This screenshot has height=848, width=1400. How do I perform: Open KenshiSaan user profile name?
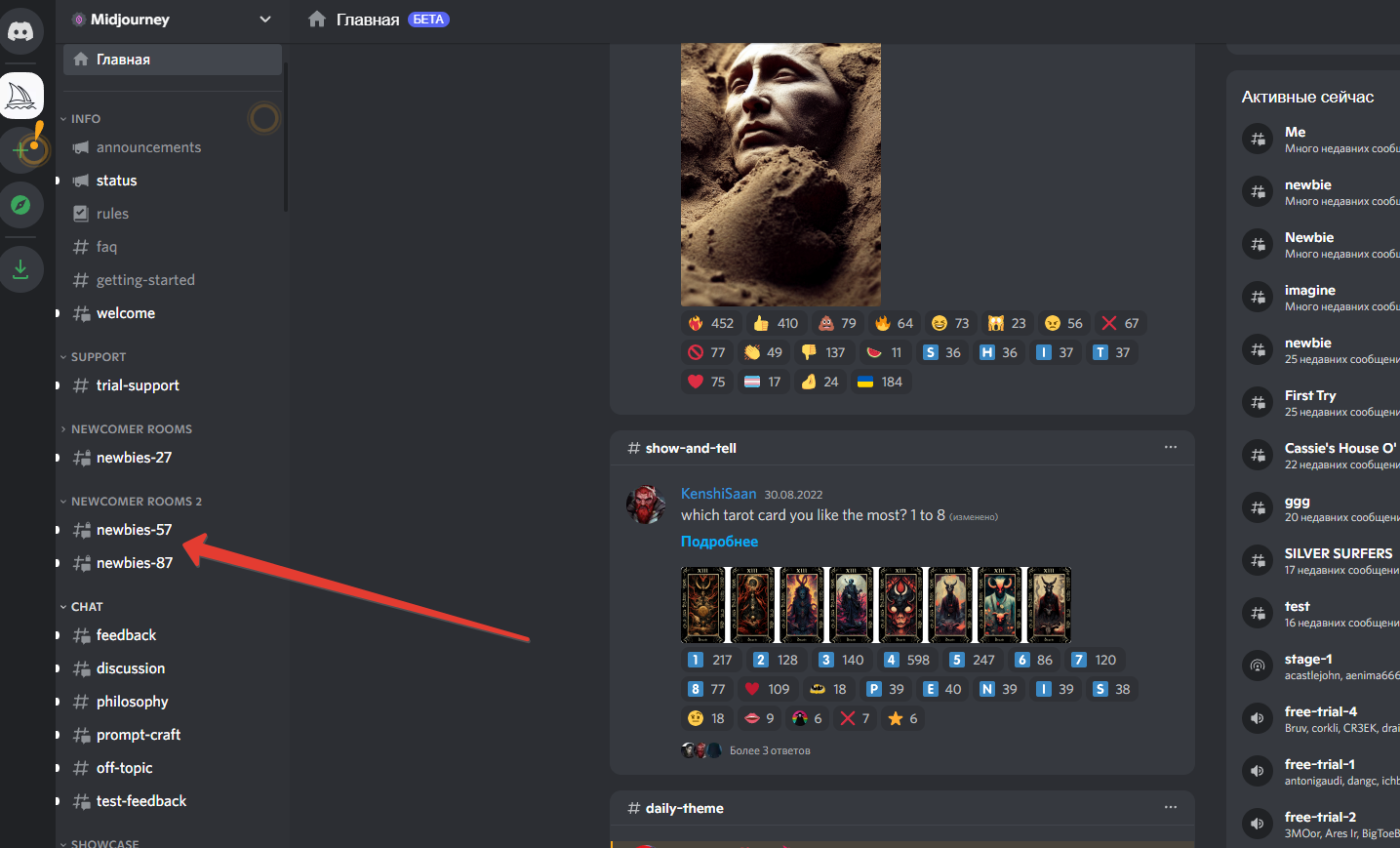tap(718, 494)
